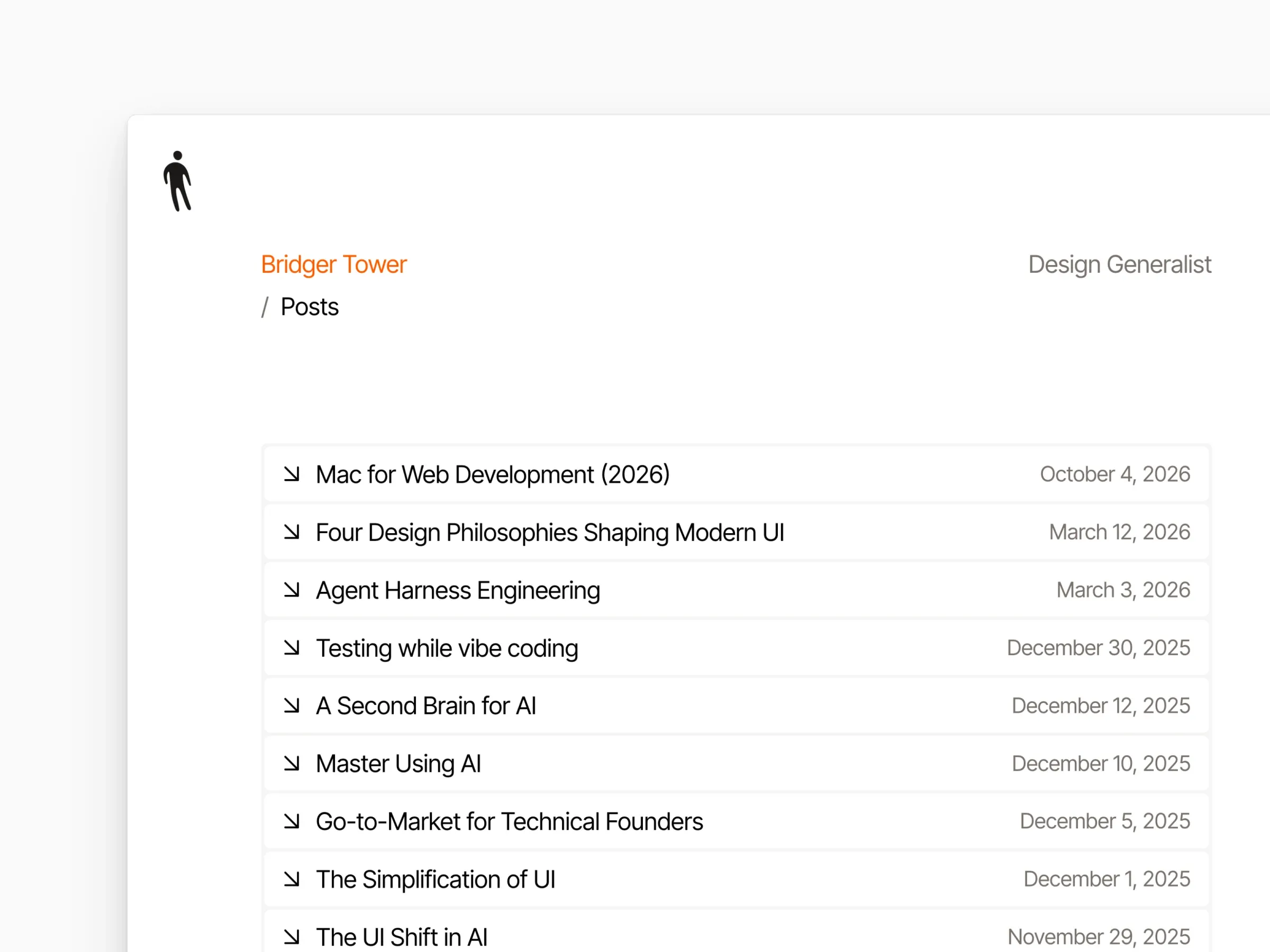1270x952 pixels.
Task: Click arrow icon beside Testing while vibe coding
Action: (292, 648)
